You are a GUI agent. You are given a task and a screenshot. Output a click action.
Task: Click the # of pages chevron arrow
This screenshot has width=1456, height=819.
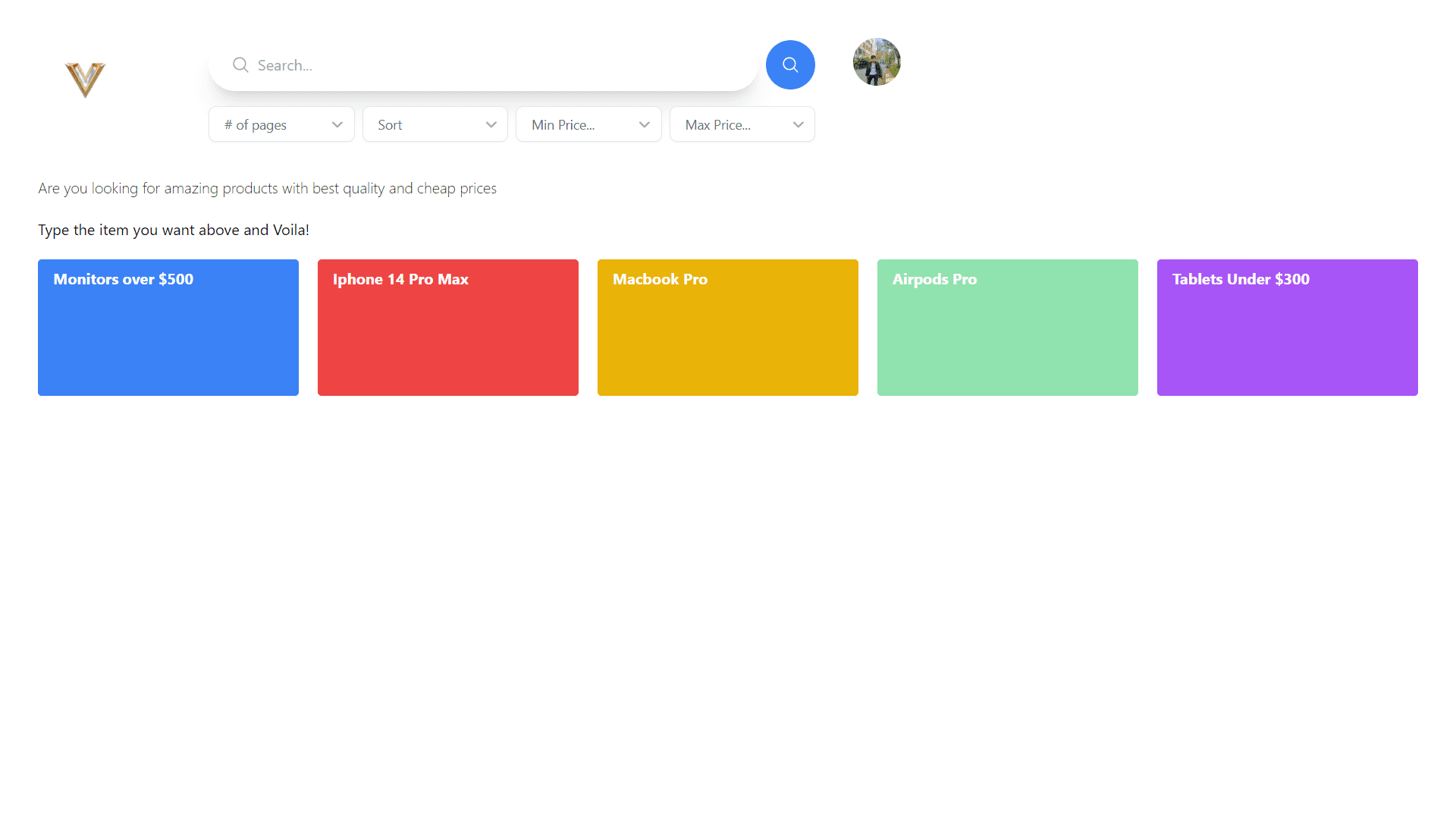pyautogui.click(x=337, y=125)
